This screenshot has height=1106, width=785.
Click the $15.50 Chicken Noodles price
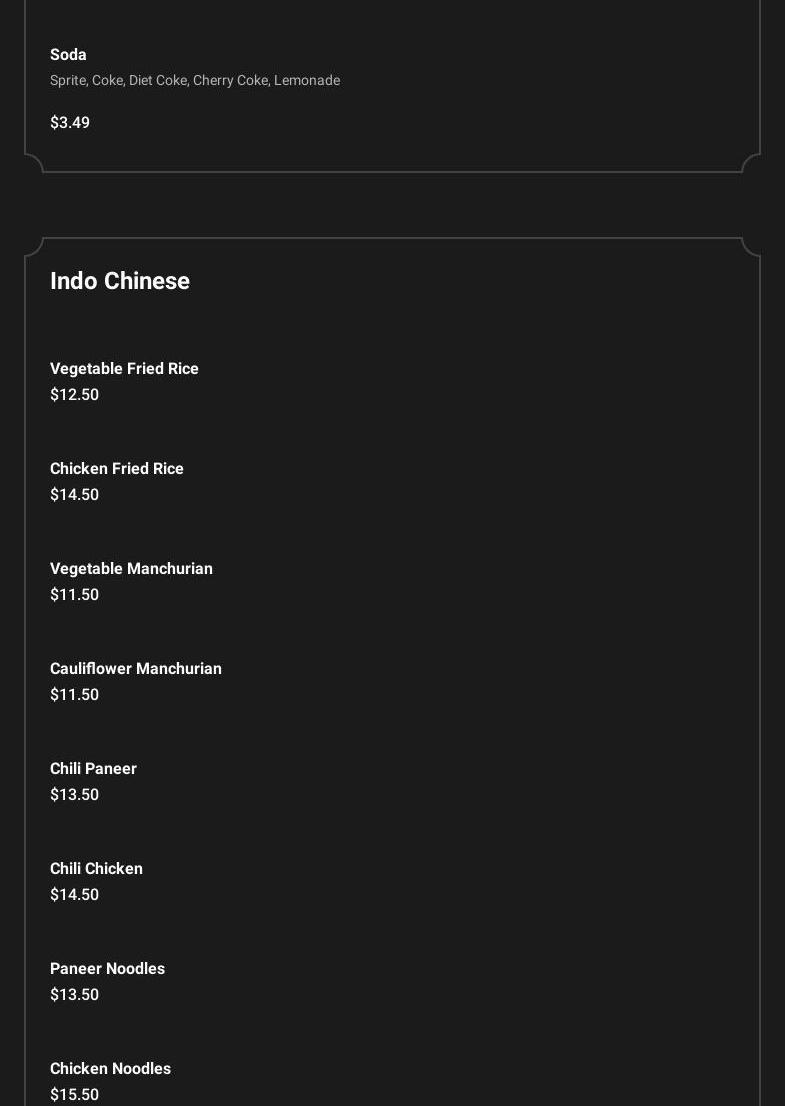pyautogui.click(x=74, y=1095)
